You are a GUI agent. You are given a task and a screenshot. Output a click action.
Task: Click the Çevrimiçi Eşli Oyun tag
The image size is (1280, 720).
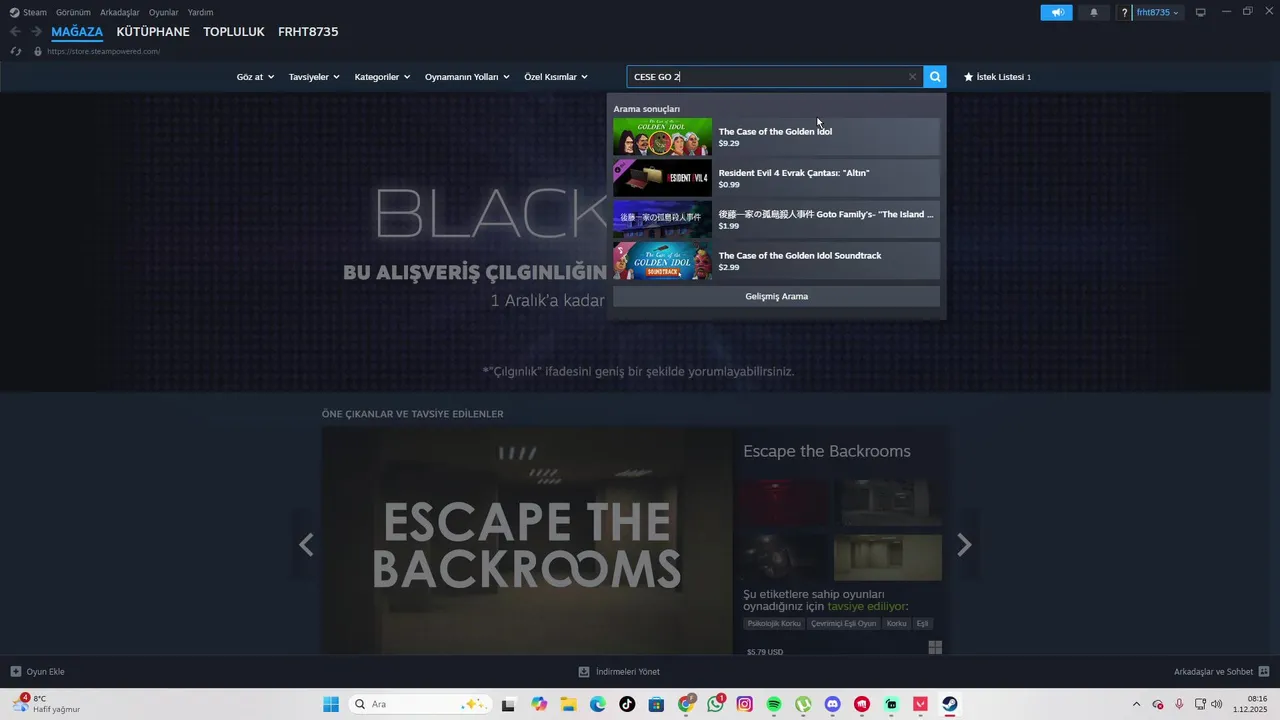click(843, 623)
